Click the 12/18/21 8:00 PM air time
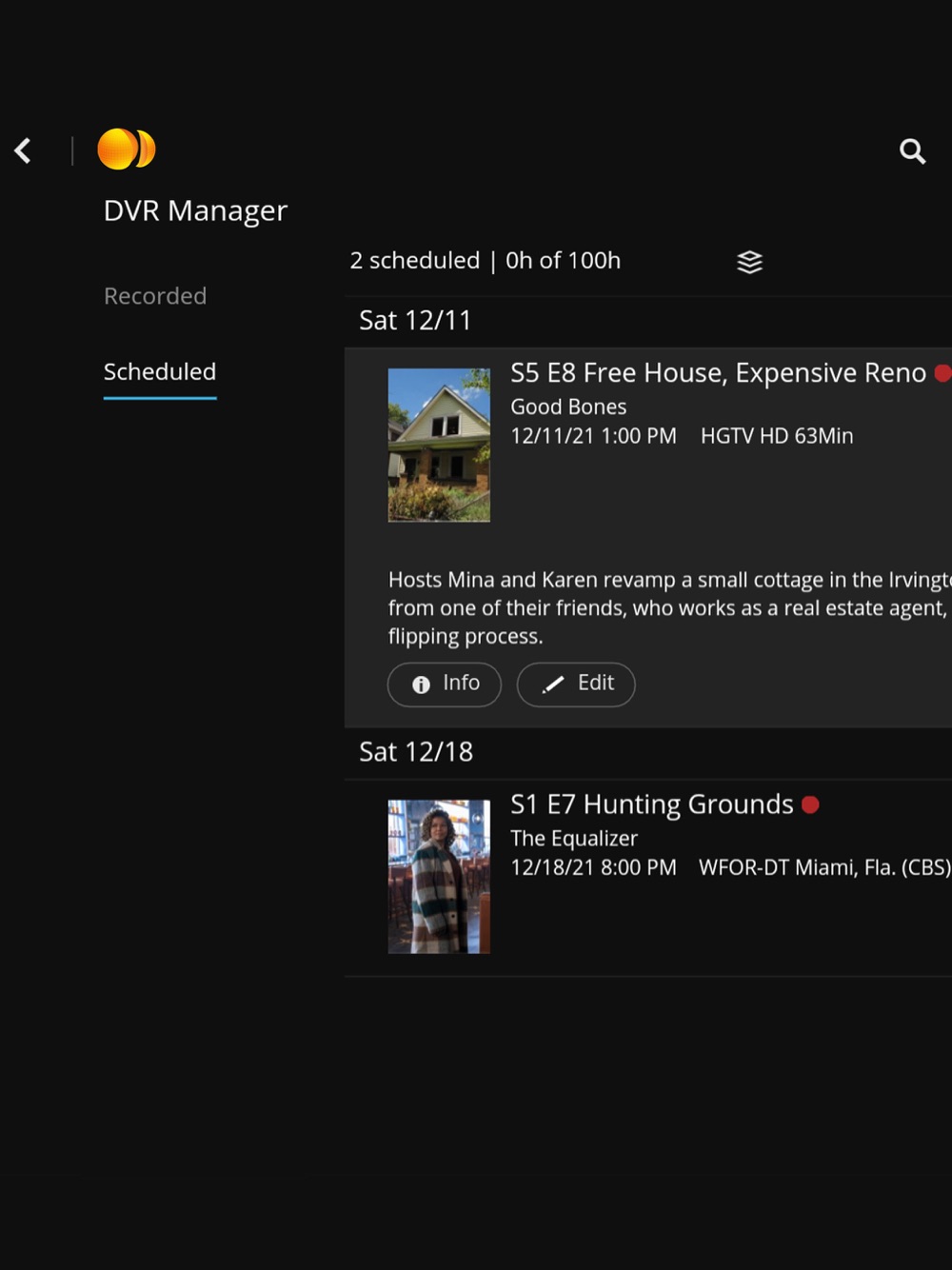 (x=593, y=867)
